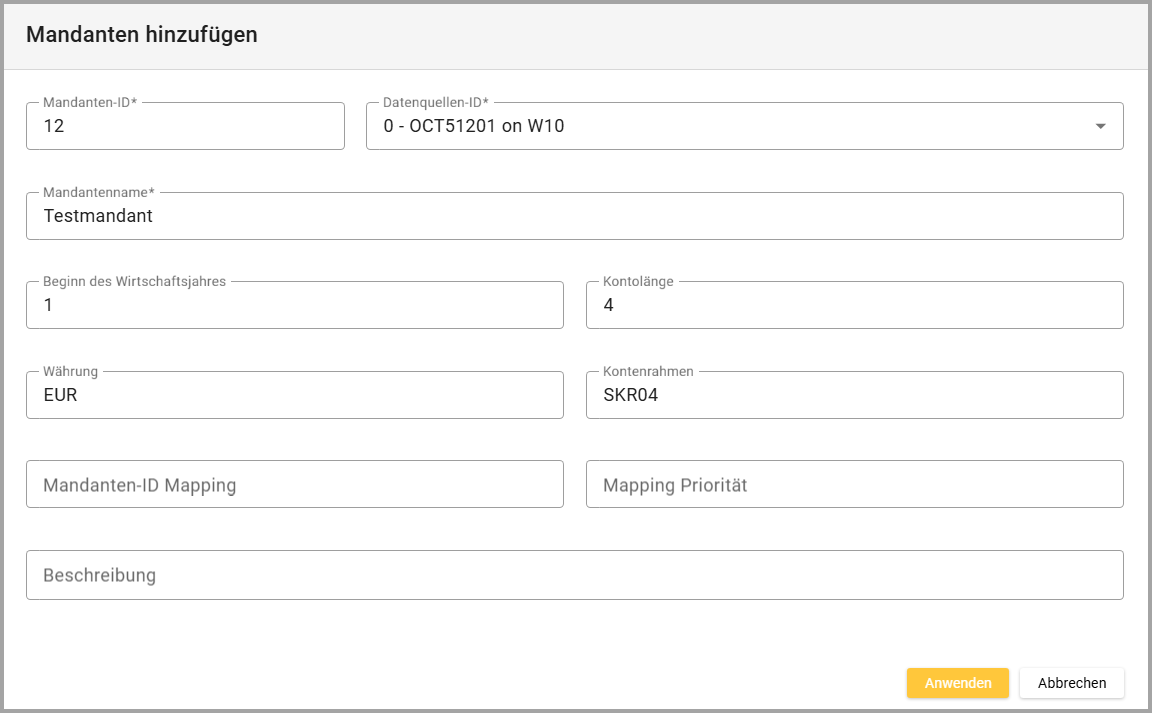This screenshot has width=1152, height=713.
Task: Click into Beginn des Wirtschaftsjahres field
Action: coord(295,306)
